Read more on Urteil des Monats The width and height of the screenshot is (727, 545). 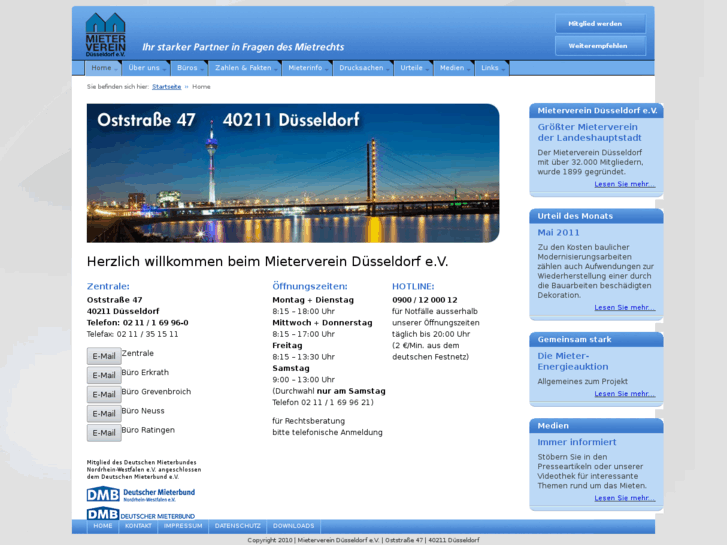625,308
